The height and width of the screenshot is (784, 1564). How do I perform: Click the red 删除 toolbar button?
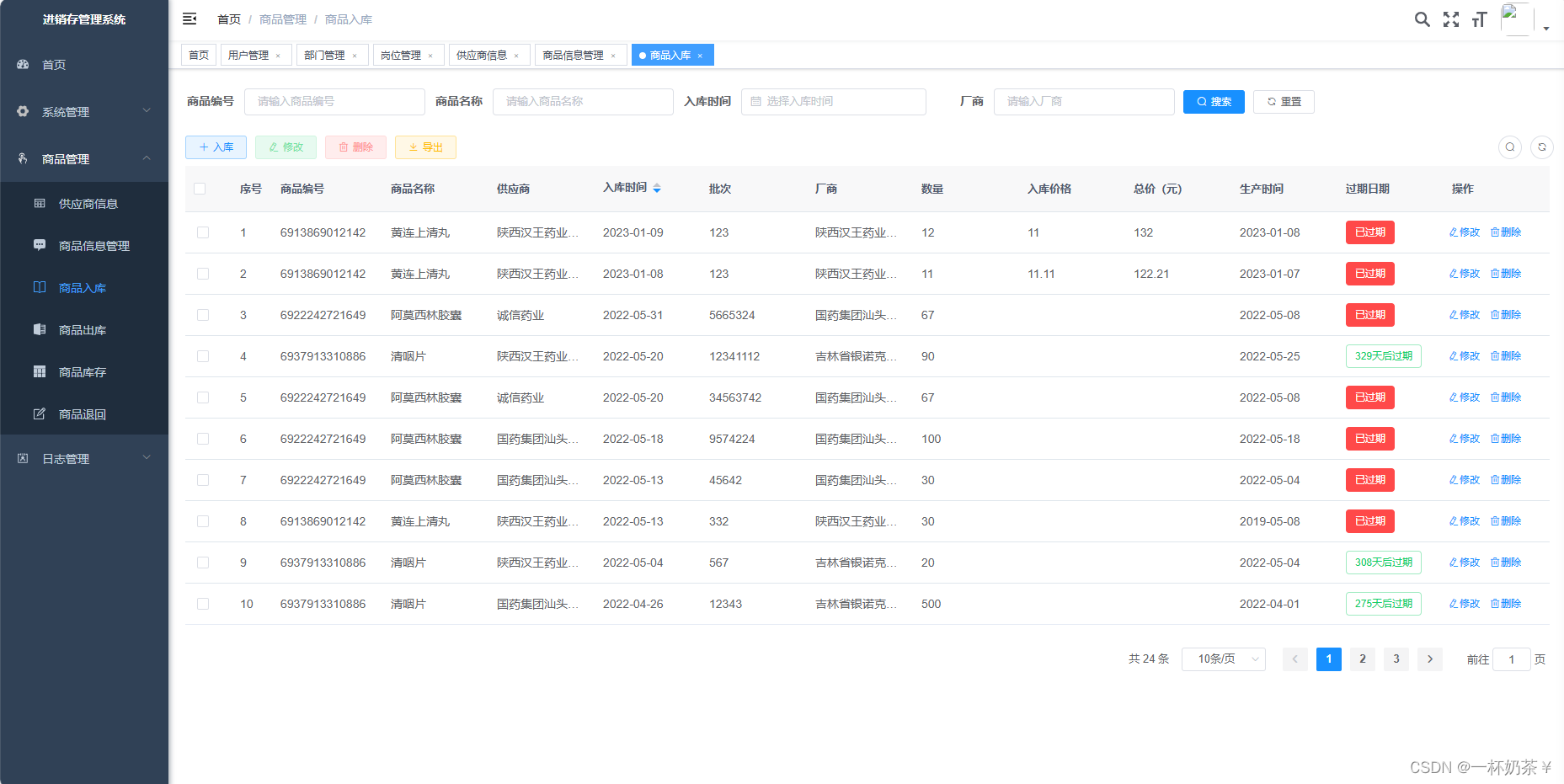(x=355, y=147)
